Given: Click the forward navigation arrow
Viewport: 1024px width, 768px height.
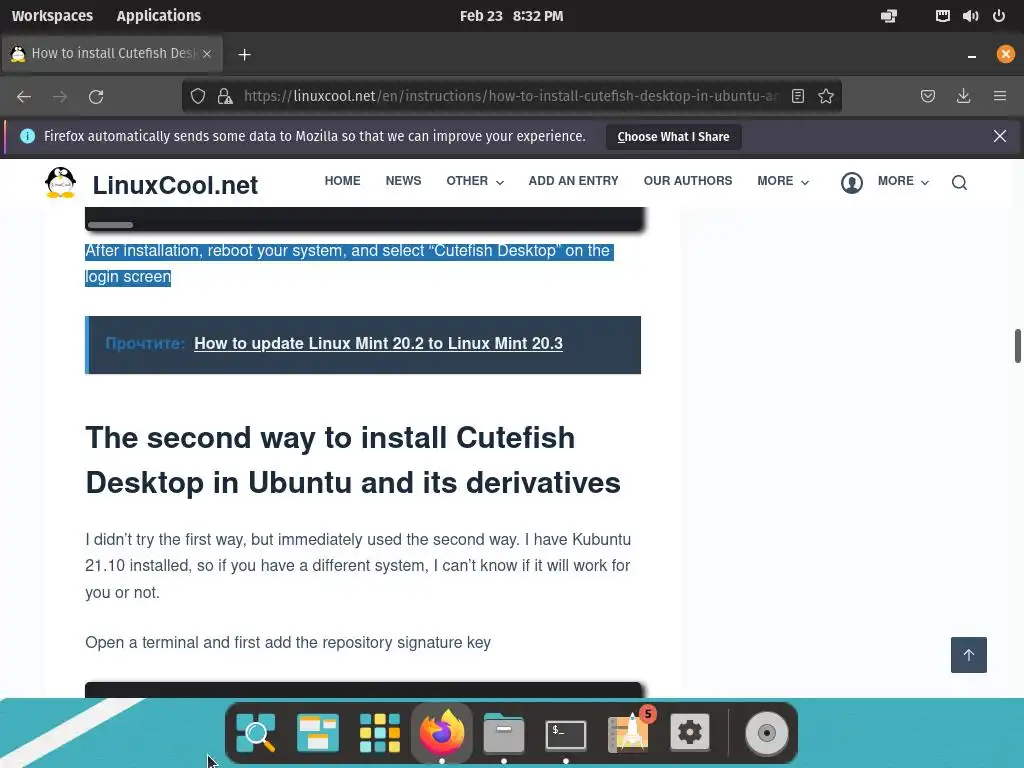Looking at the screenshot, I should [60, 97].
